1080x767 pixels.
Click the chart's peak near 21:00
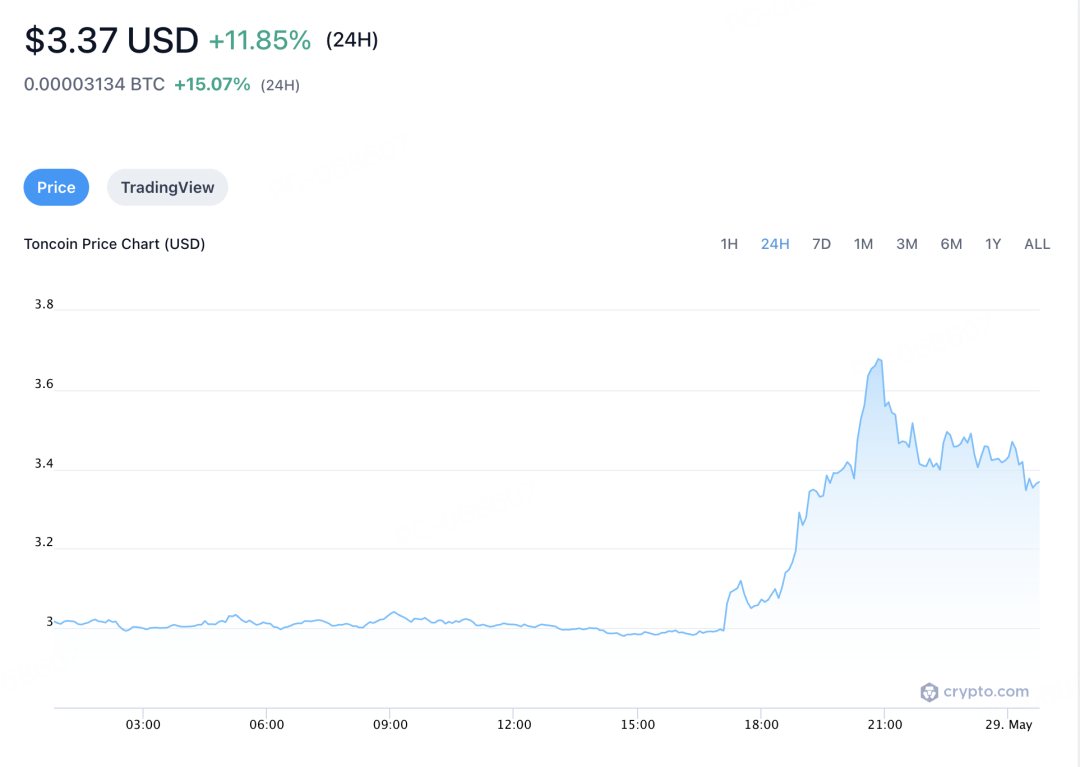point(879,359)
